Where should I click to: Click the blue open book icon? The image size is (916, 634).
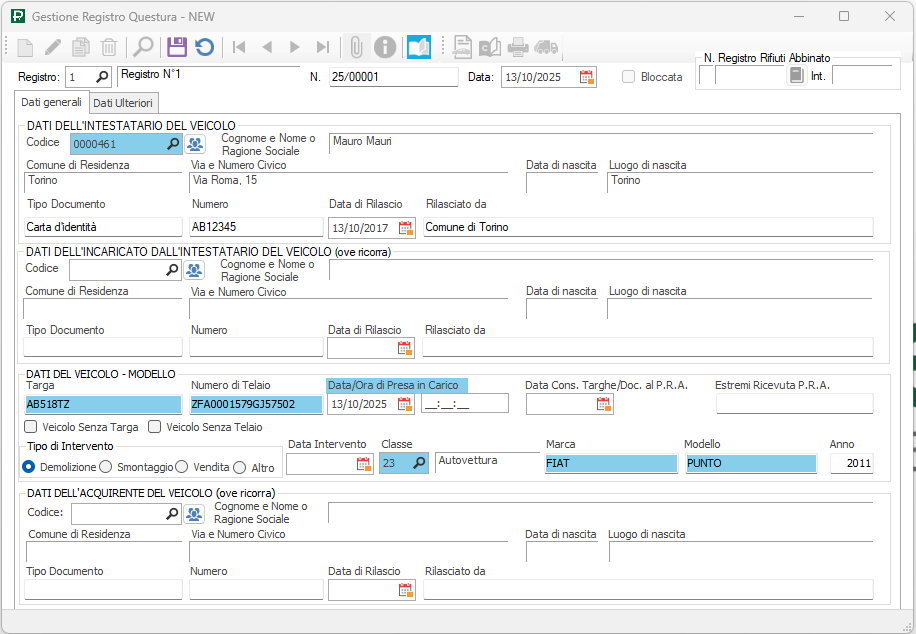418,47
